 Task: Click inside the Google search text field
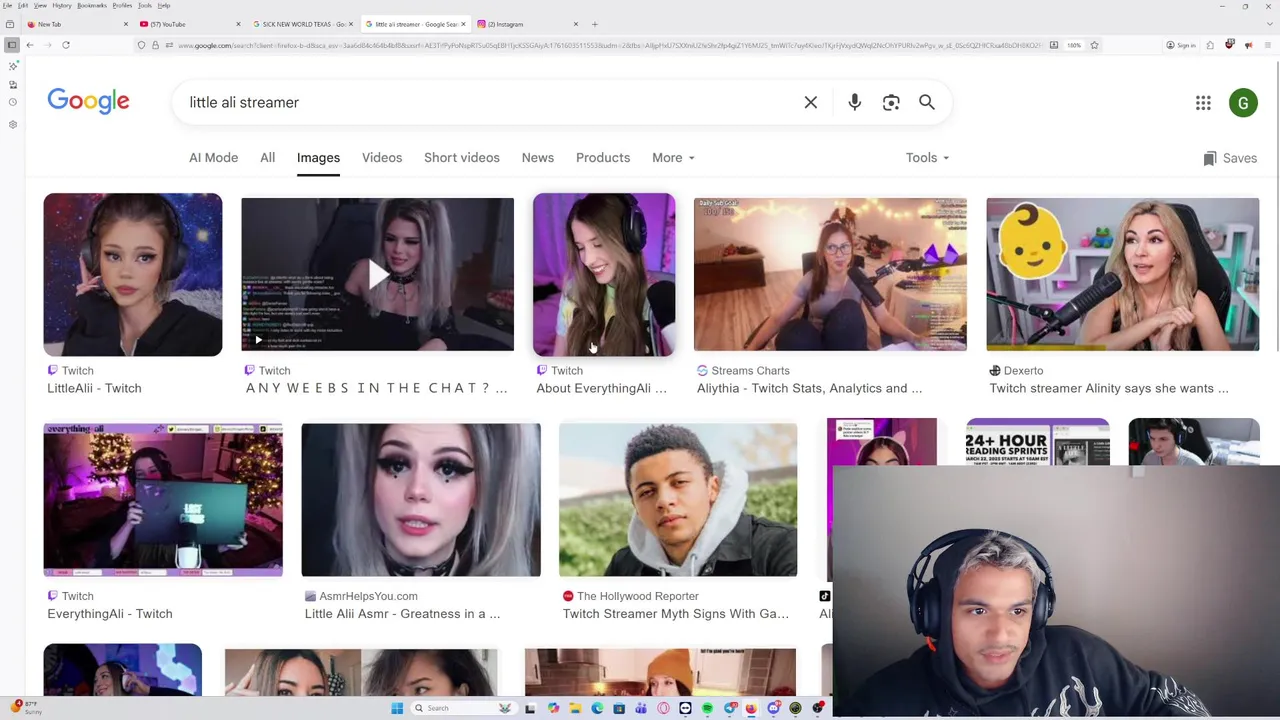point(490,102)
